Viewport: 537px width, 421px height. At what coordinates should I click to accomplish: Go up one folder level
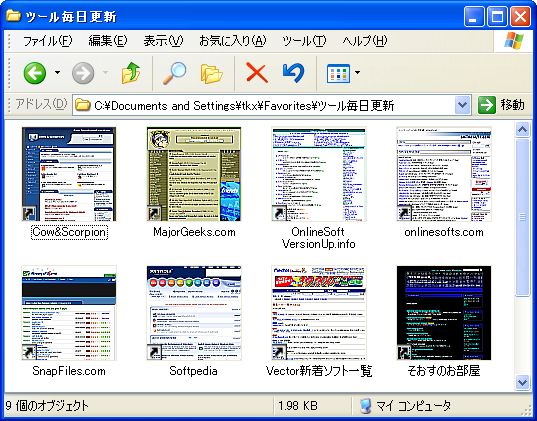click(x=131, y=73)
